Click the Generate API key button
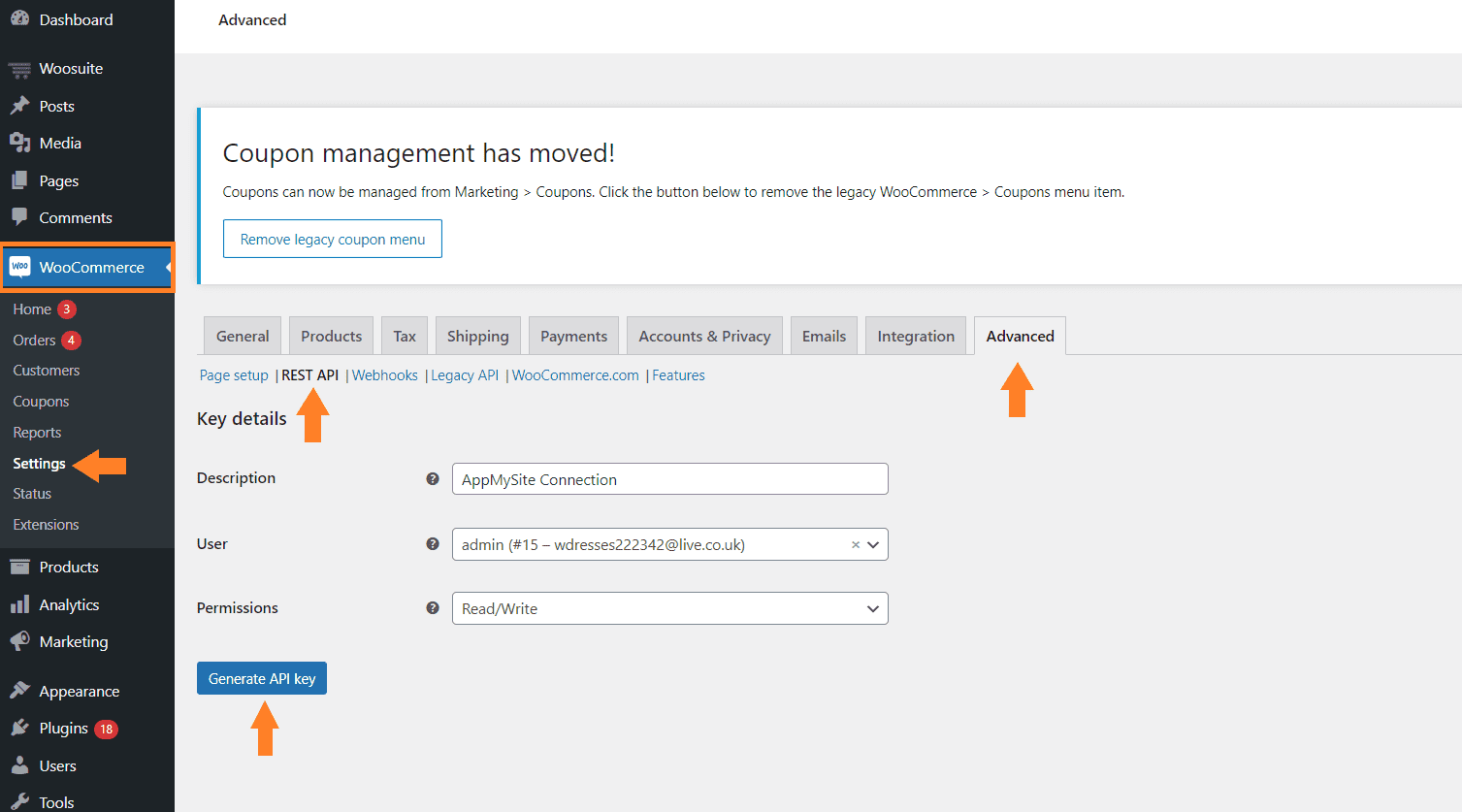The height and width of the screenshot is (812, 1462). (x=261, y=677)
